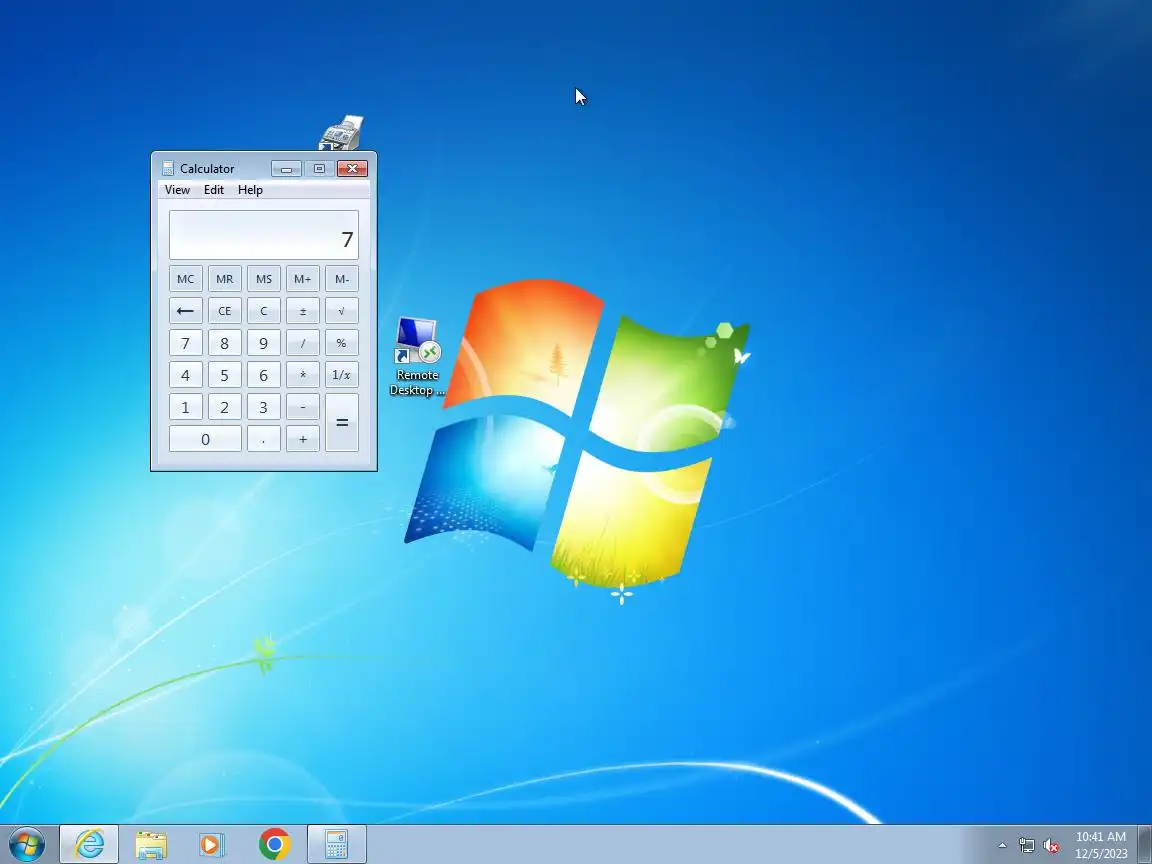This screenshot has height=864, width=1152.
Task: Click the multiply (*) key
Action: [x=303, y=375]
